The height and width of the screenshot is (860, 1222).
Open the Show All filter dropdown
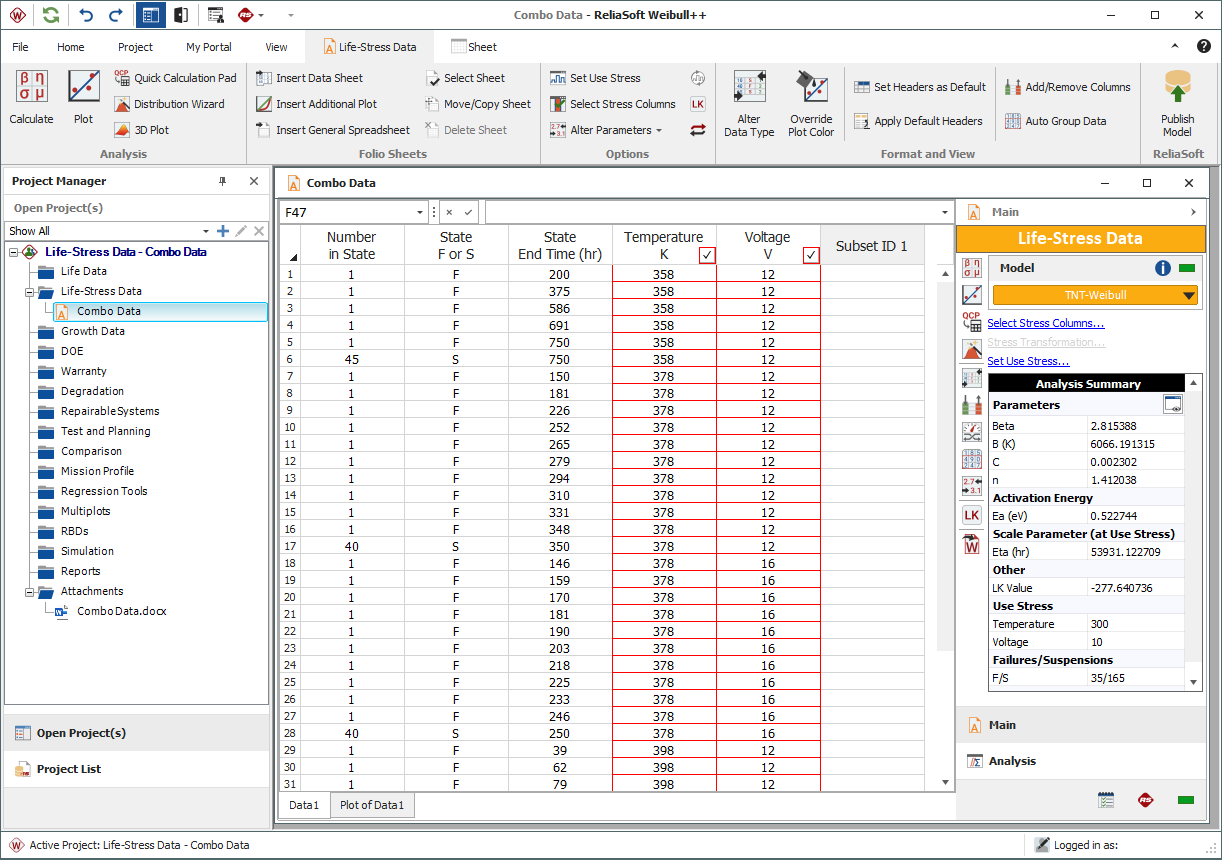pyautogui.click(x=206, y=231)
